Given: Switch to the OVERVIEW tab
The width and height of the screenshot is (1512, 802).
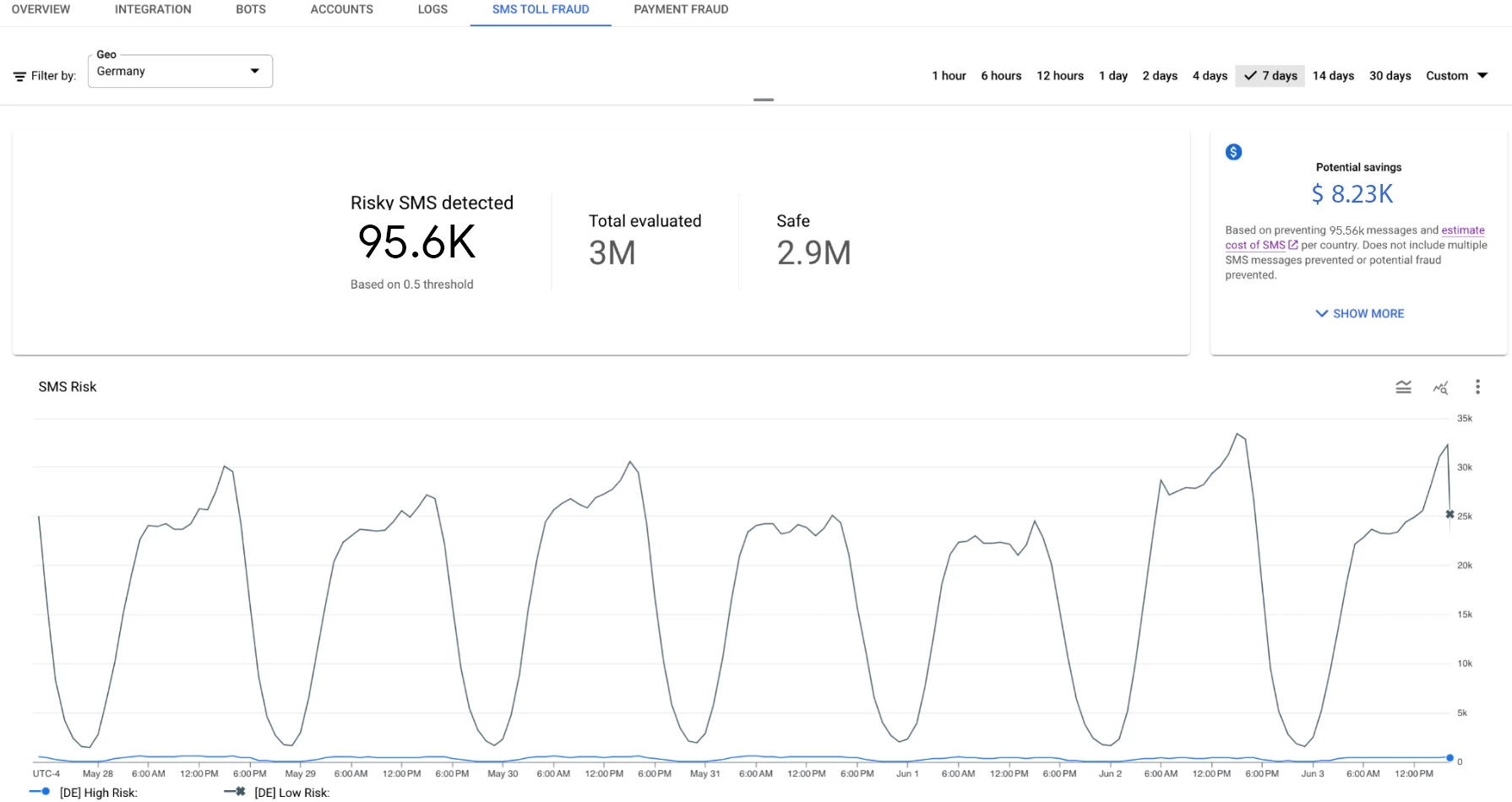Looking at the screenshot, I should pyautogui.click(x=41, y=9).
